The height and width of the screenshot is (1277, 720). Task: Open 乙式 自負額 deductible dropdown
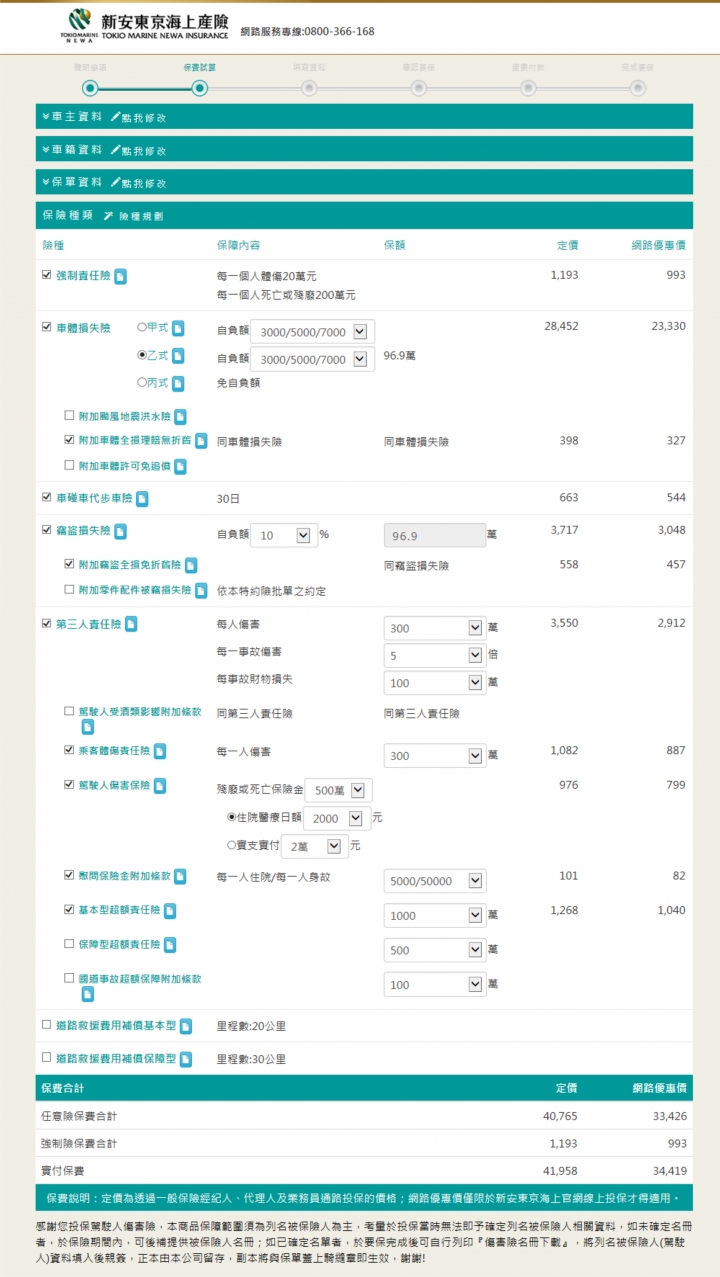pos(312,359)
